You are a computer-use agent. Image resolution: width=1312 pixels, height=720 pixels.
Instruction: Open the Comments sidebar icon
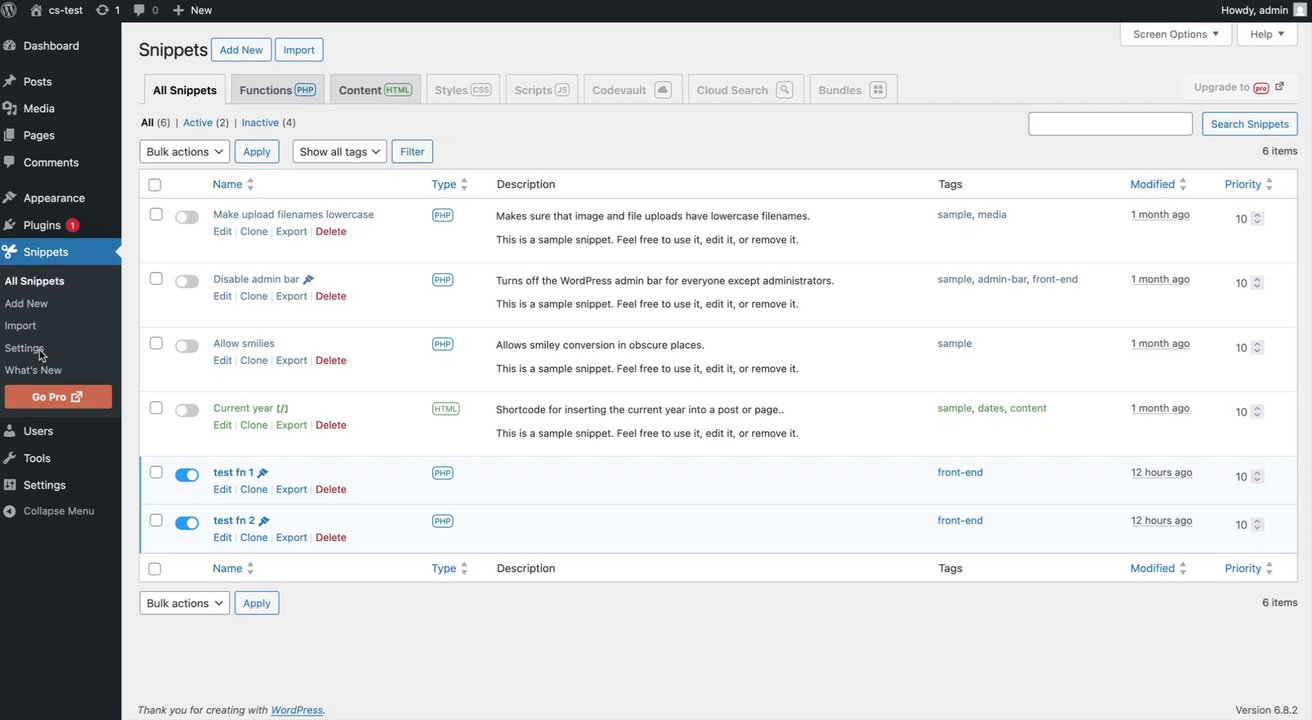point(10,162)
